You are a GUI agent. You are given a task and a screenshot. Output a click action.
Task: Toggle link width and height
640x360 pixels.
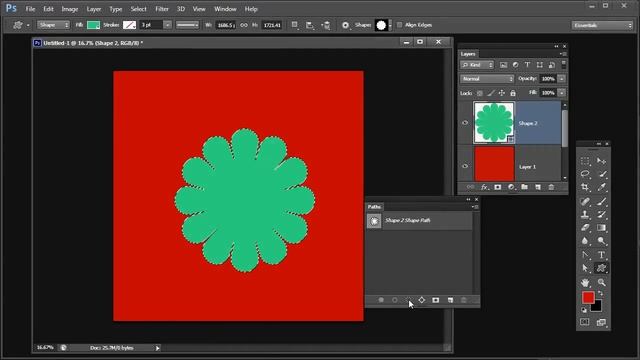(x=244, y=25)
